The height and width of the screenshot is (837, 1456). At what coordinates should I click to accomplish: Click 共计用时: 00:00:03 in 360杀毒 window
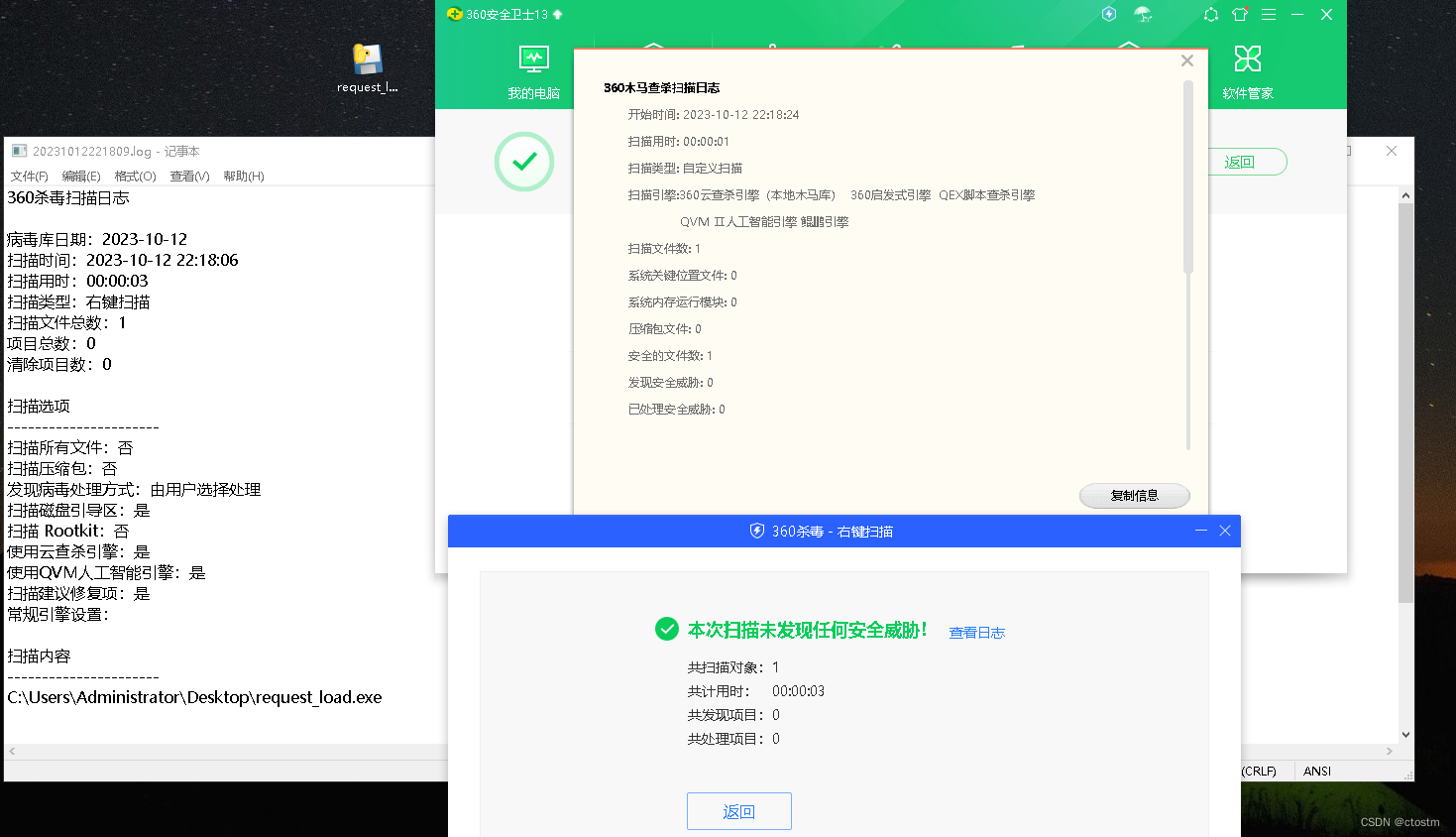pyautogui.click(x=756, y=691)
